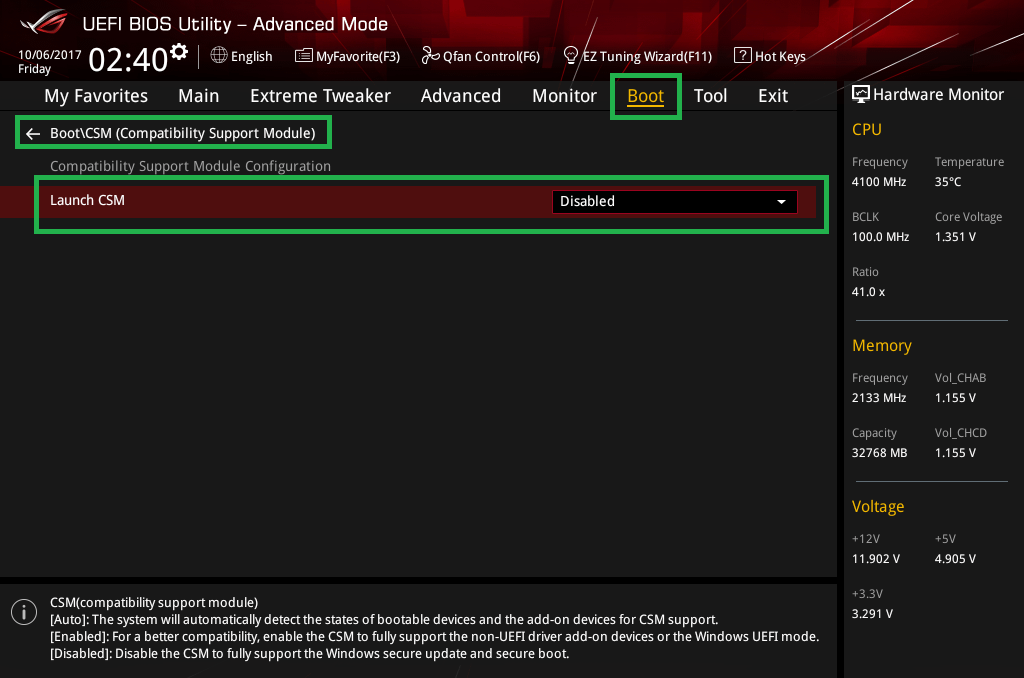Click the Hardware Monitor screen icon

pos(861,95)
